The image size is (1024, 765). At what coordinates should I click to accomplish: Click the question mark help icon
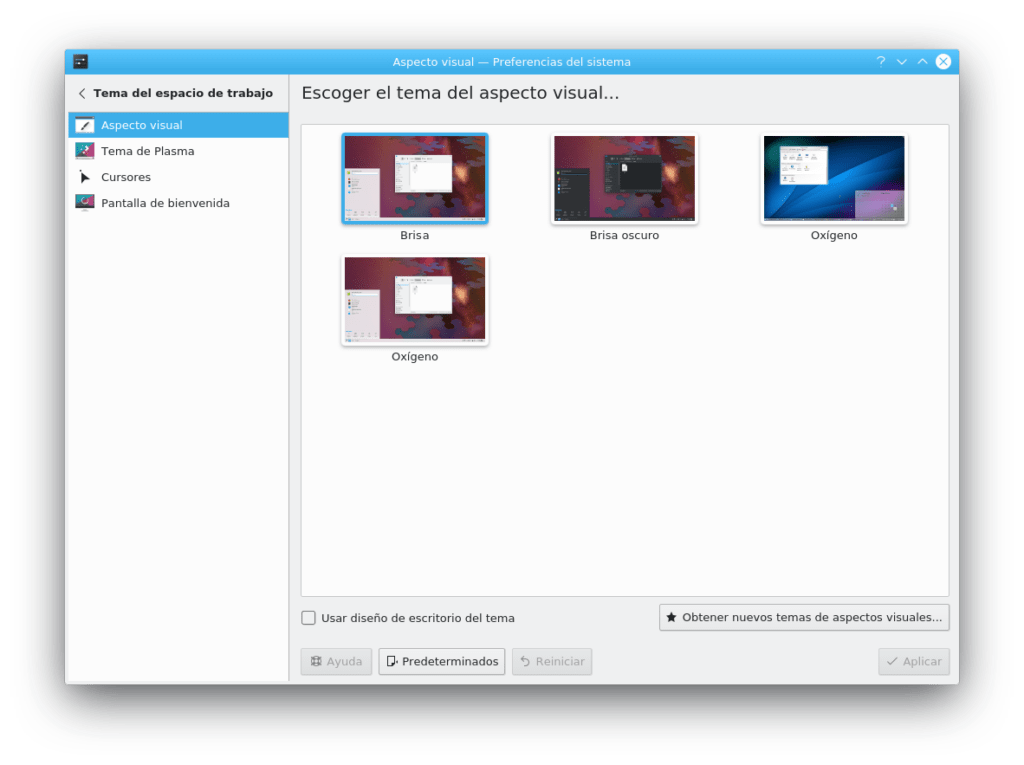coord(880,61)
